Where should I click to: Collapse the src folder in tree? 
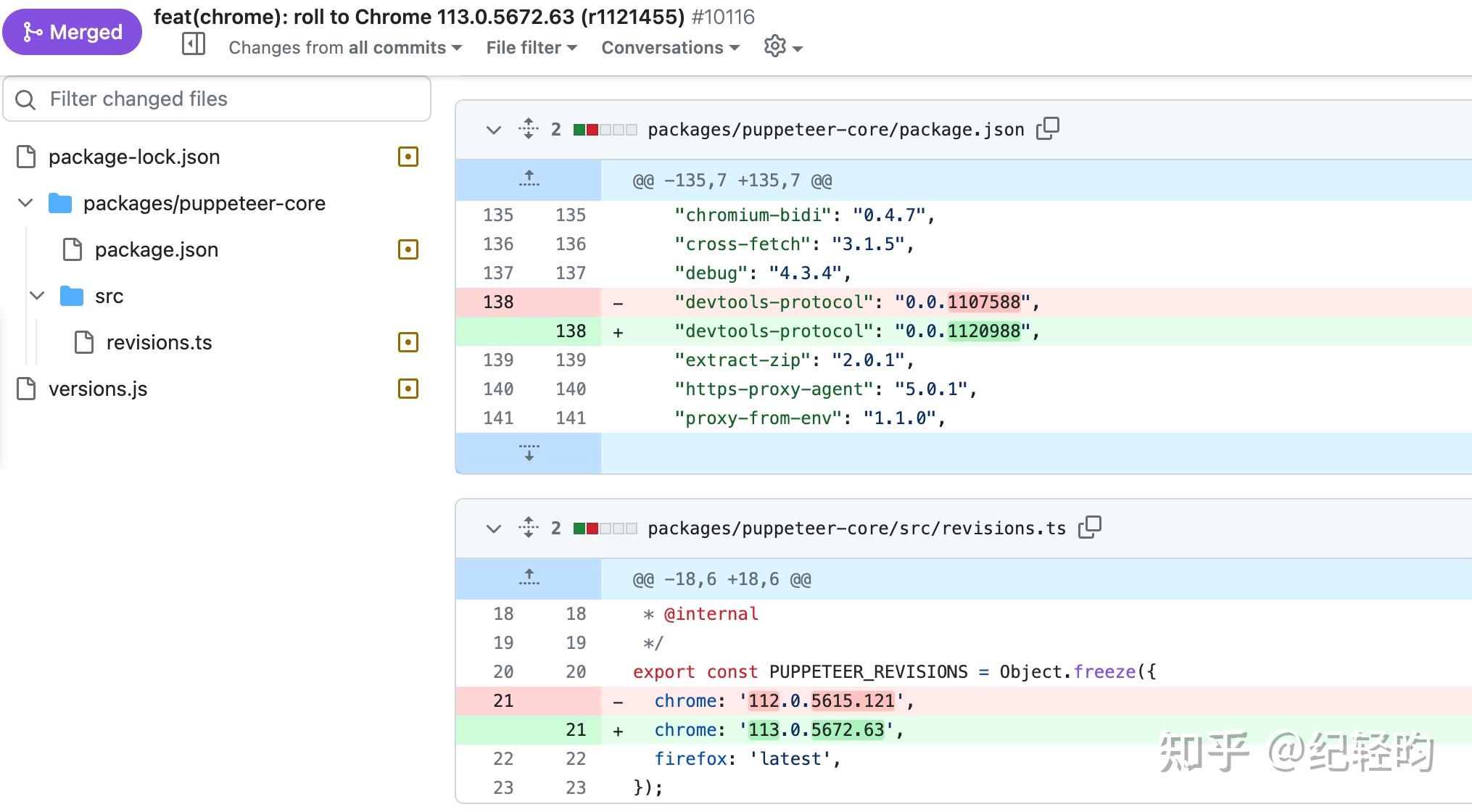pos(38,296)
